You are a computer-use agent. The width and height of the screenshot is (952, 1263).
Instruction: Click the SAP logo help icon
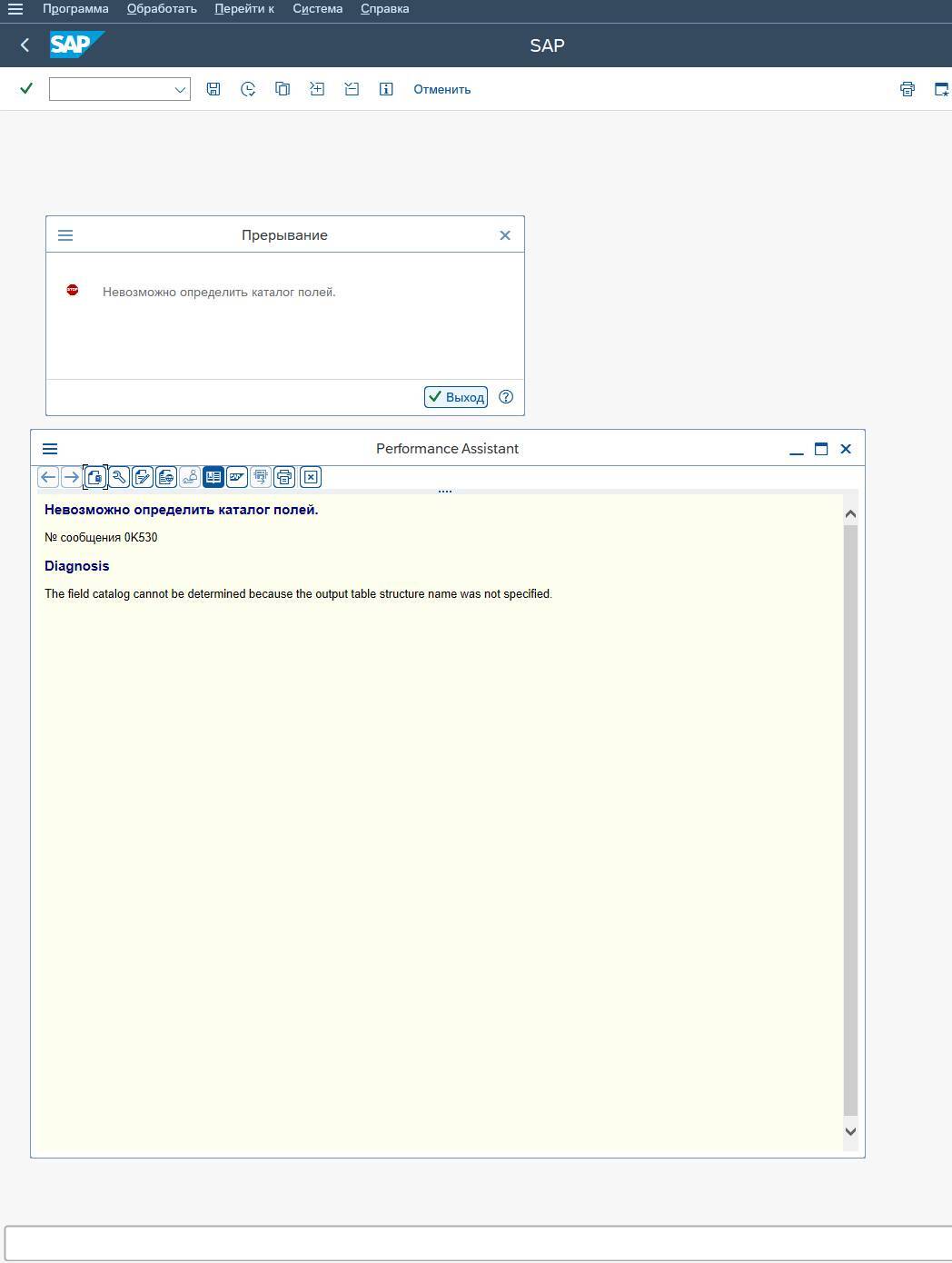point(237,477)
